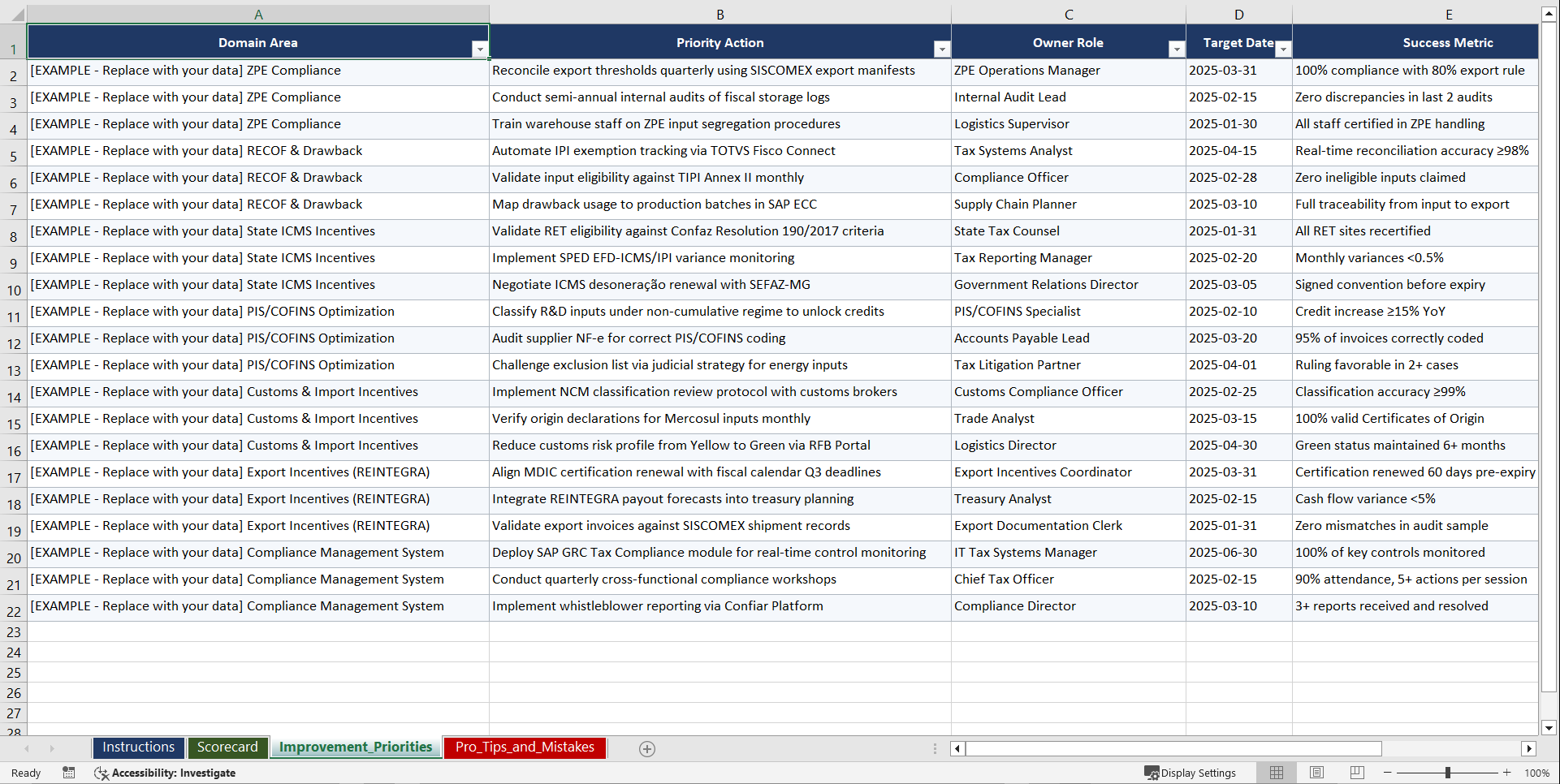This screenshot has height=784, width=1560.
Task: Click the Zoom In plus icon
Action: click(x=1507, y=773)
